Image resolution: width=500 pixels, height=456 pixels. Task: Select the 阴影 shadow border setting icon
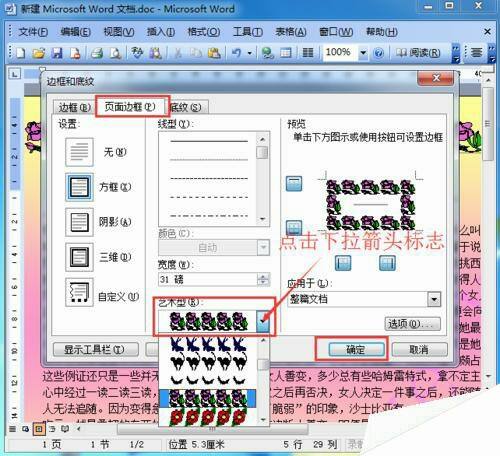point(79,222)
